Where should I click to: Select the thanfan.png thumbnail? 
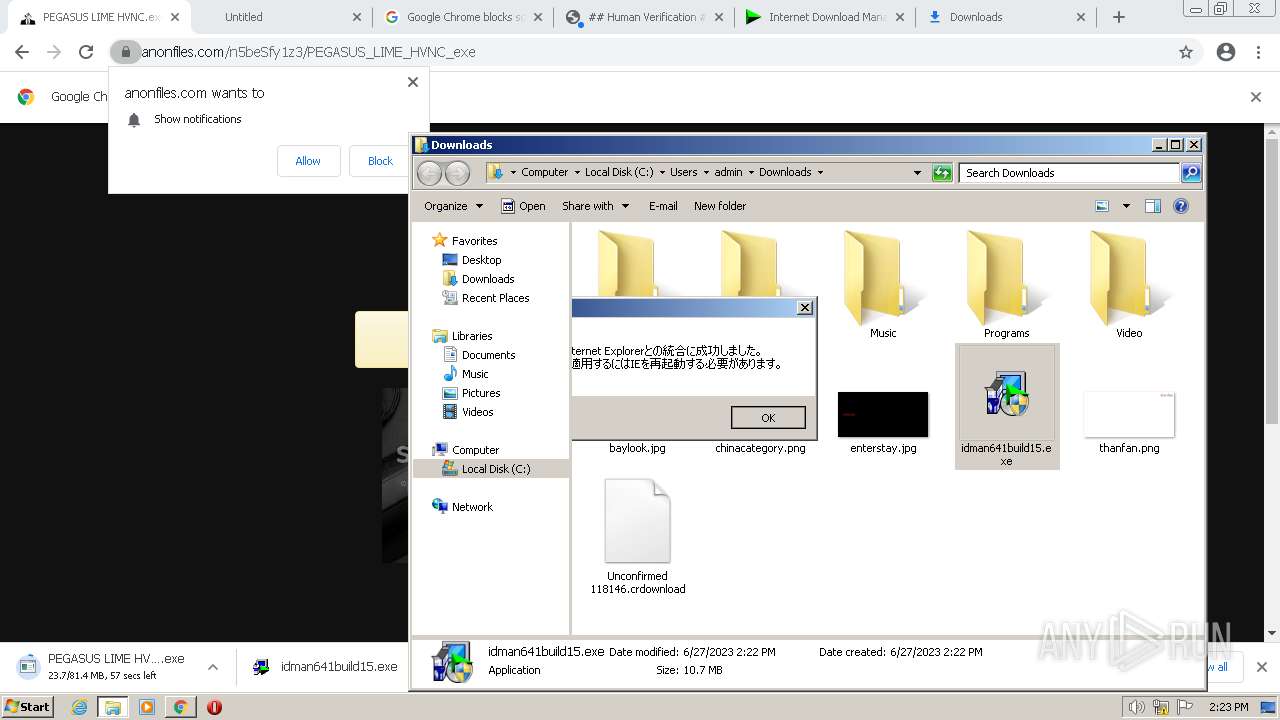click(x=1129, y=415)
